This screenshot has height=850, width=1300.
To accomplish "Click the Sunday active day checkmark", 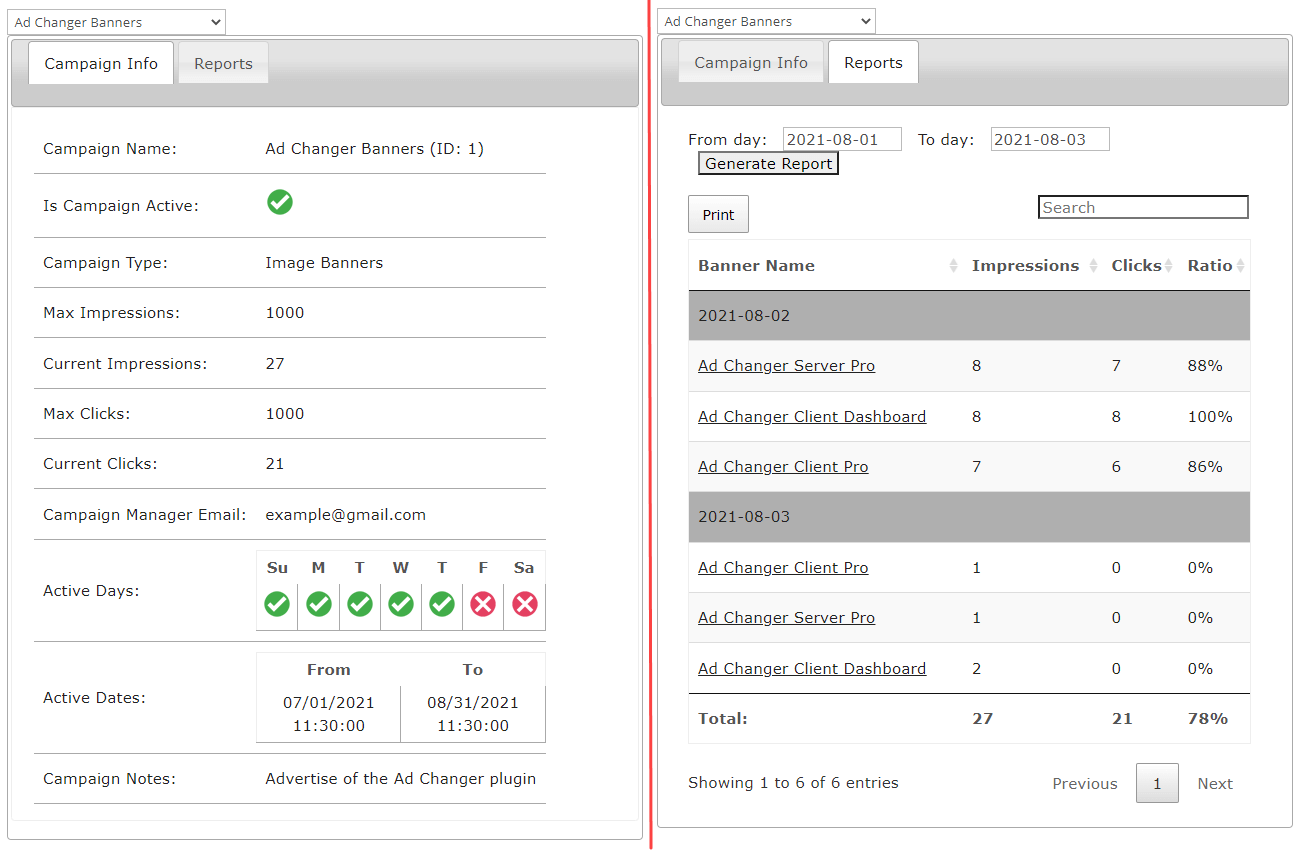I will coord(277,604).
